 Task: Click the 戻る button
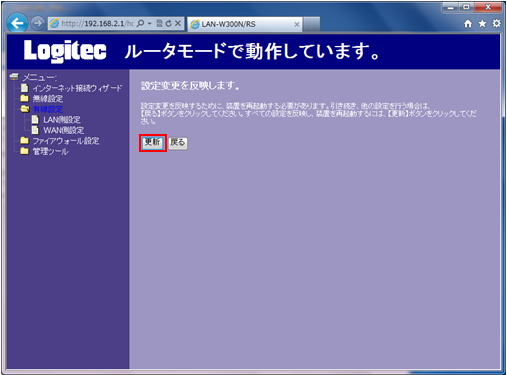coord(178,143)
